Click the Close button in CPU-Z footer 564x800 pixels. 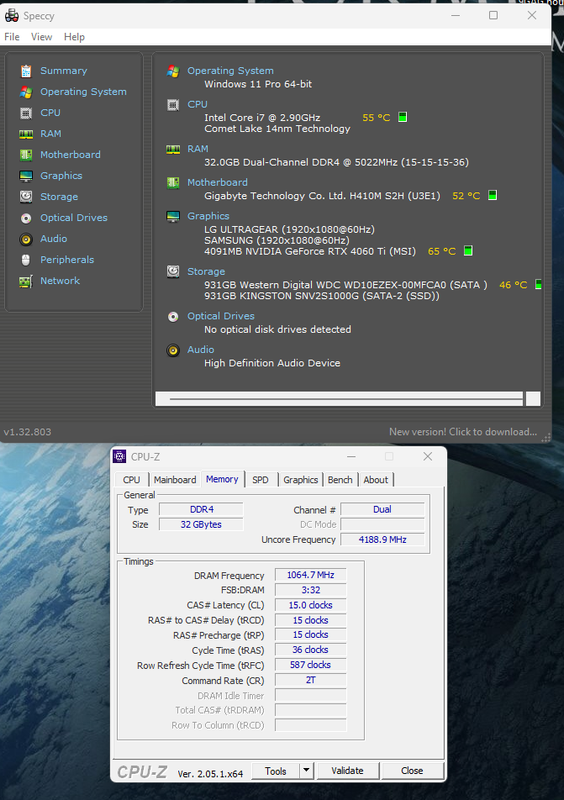(x=412, y=770)
